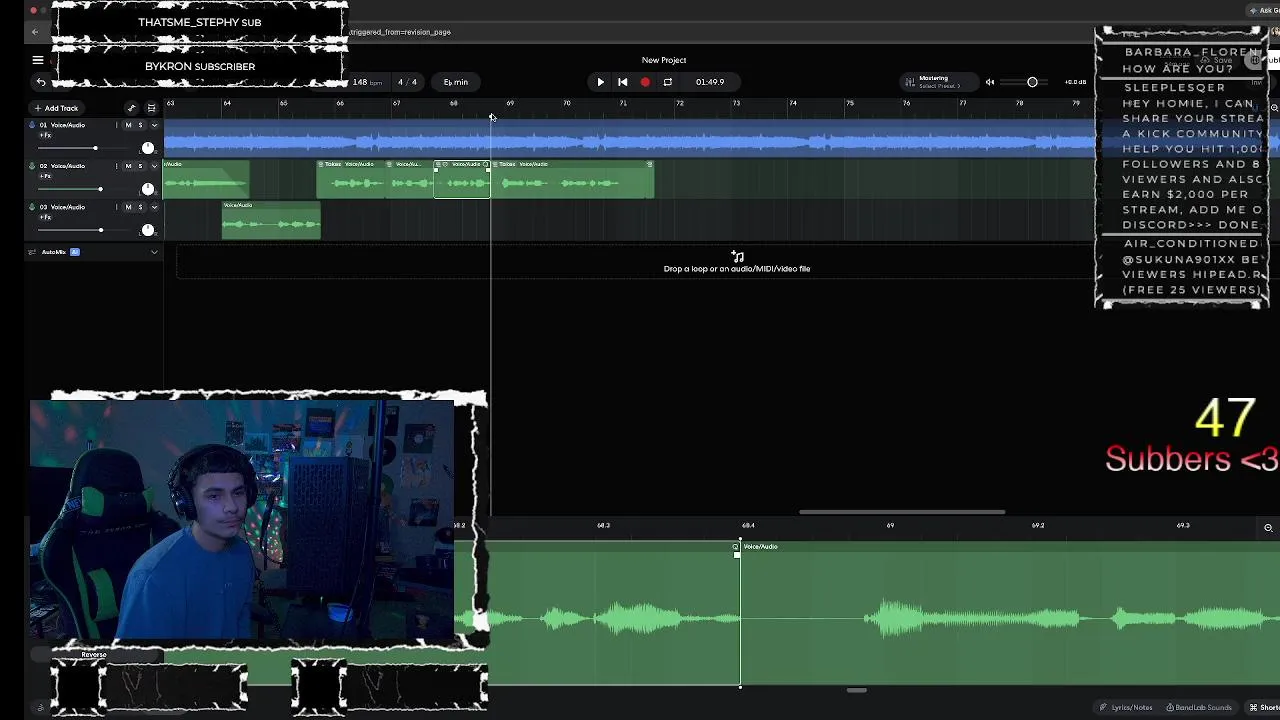Click the AutoMix mixer icon

32,252
